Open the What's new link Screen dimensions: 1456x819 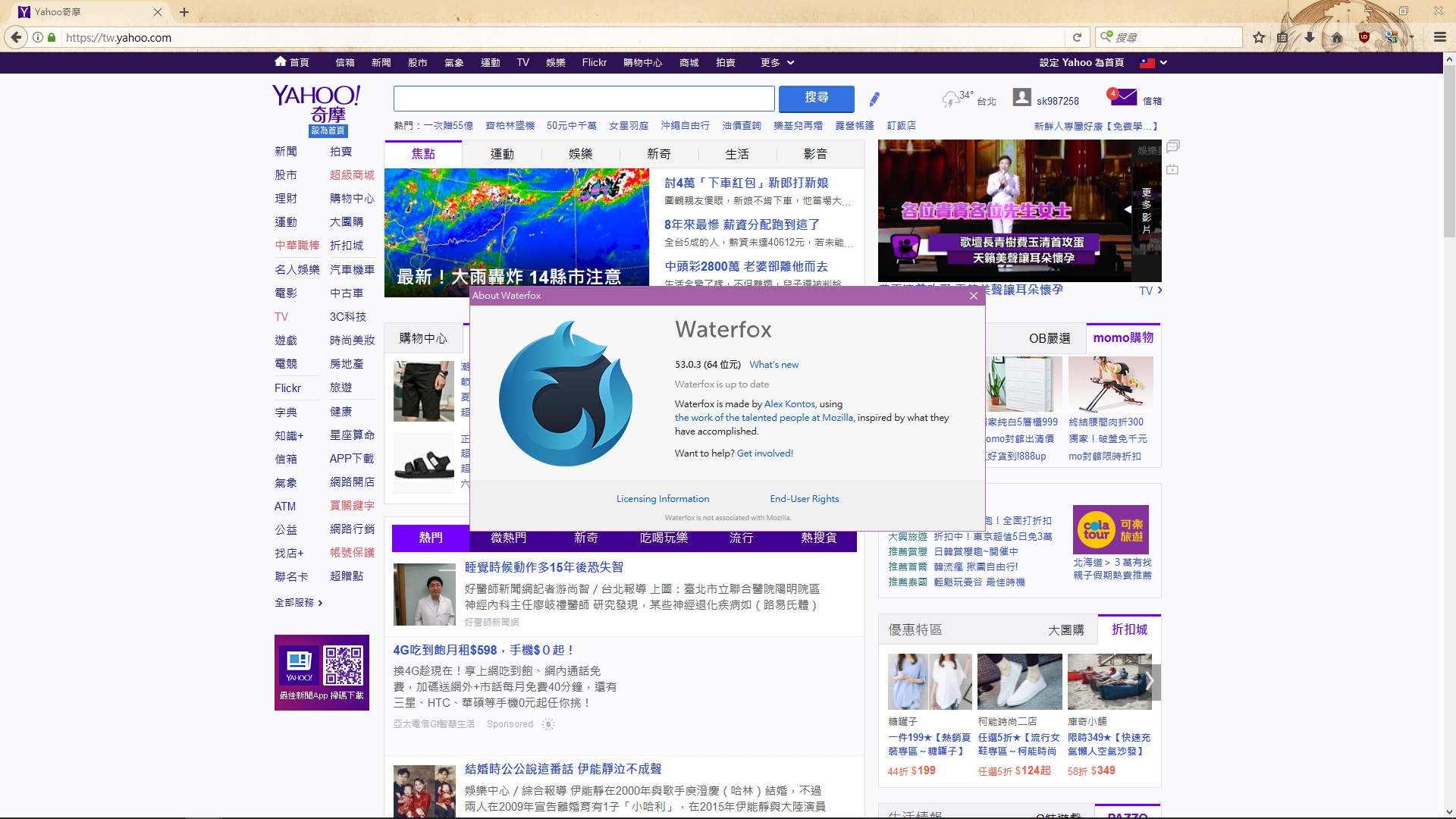coord(773,365)
